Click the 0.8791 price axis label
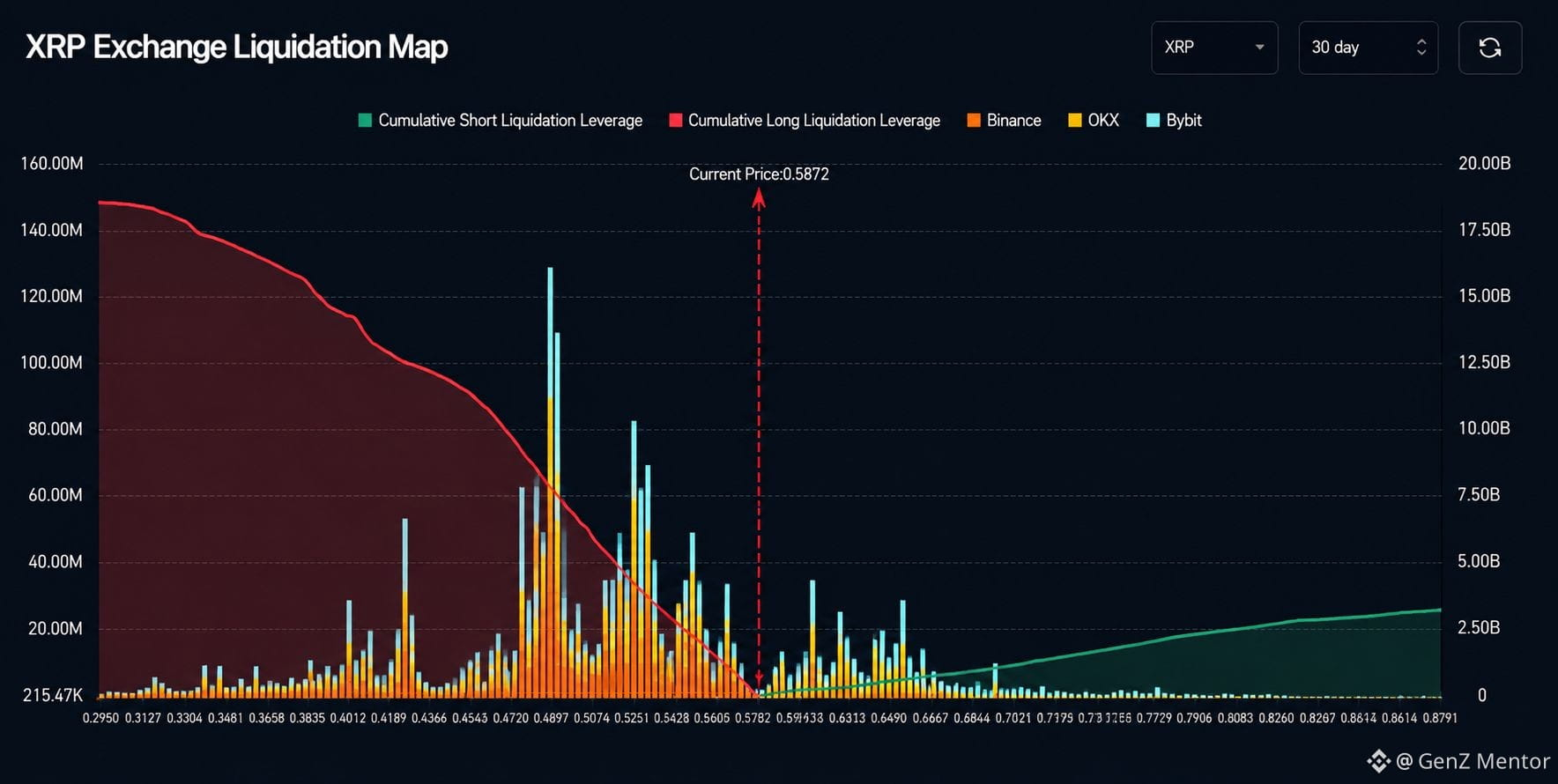1558x784 pixels. point(1439,718)
